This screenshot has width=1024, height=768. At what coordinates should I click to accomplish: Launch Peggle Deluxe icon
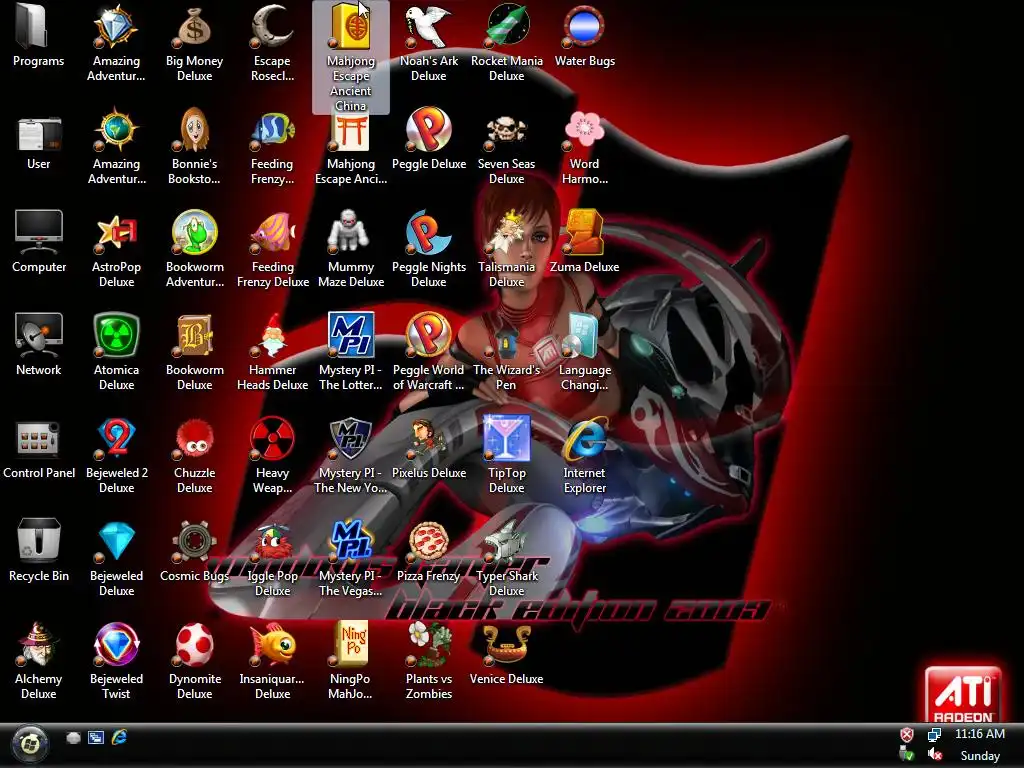point(428,131)
